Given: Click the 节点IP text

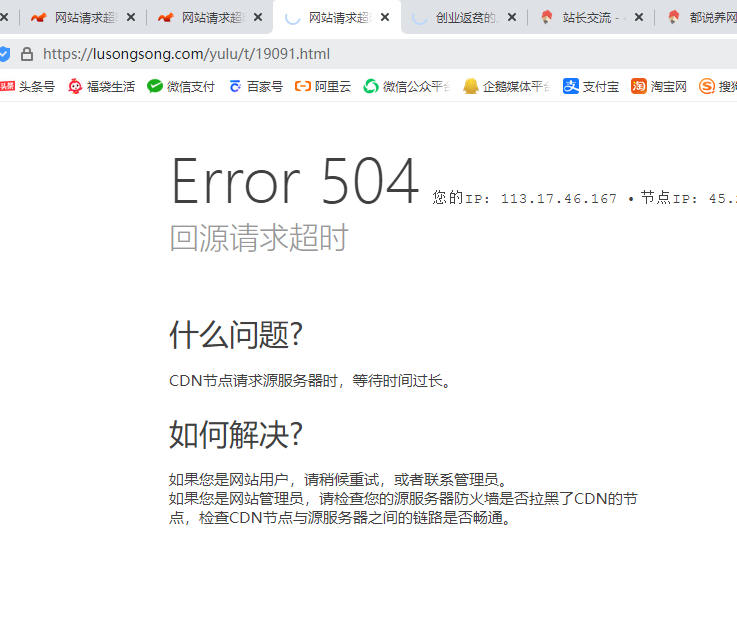Looking at the screenshot, I should (689, 198).
